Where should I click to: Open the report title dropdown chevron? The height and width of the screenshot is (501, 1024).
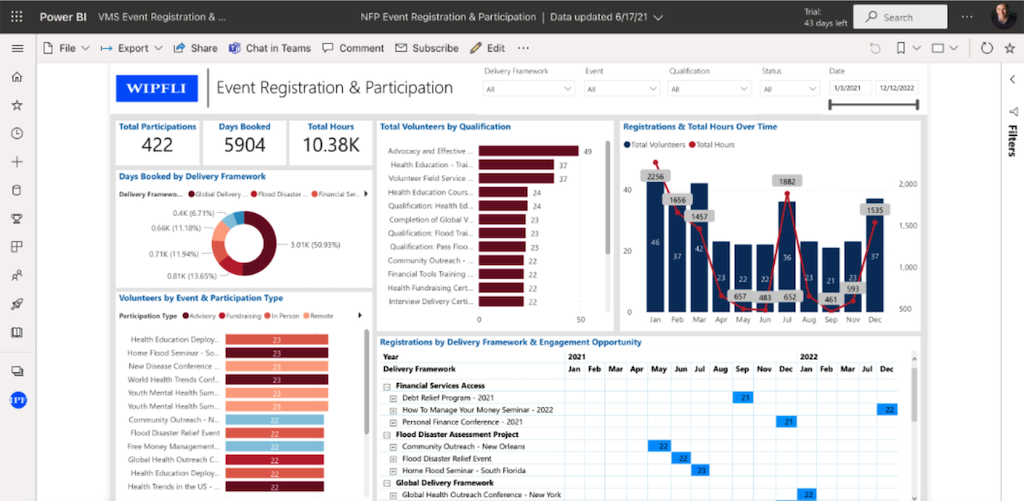[x=658, y=18]
